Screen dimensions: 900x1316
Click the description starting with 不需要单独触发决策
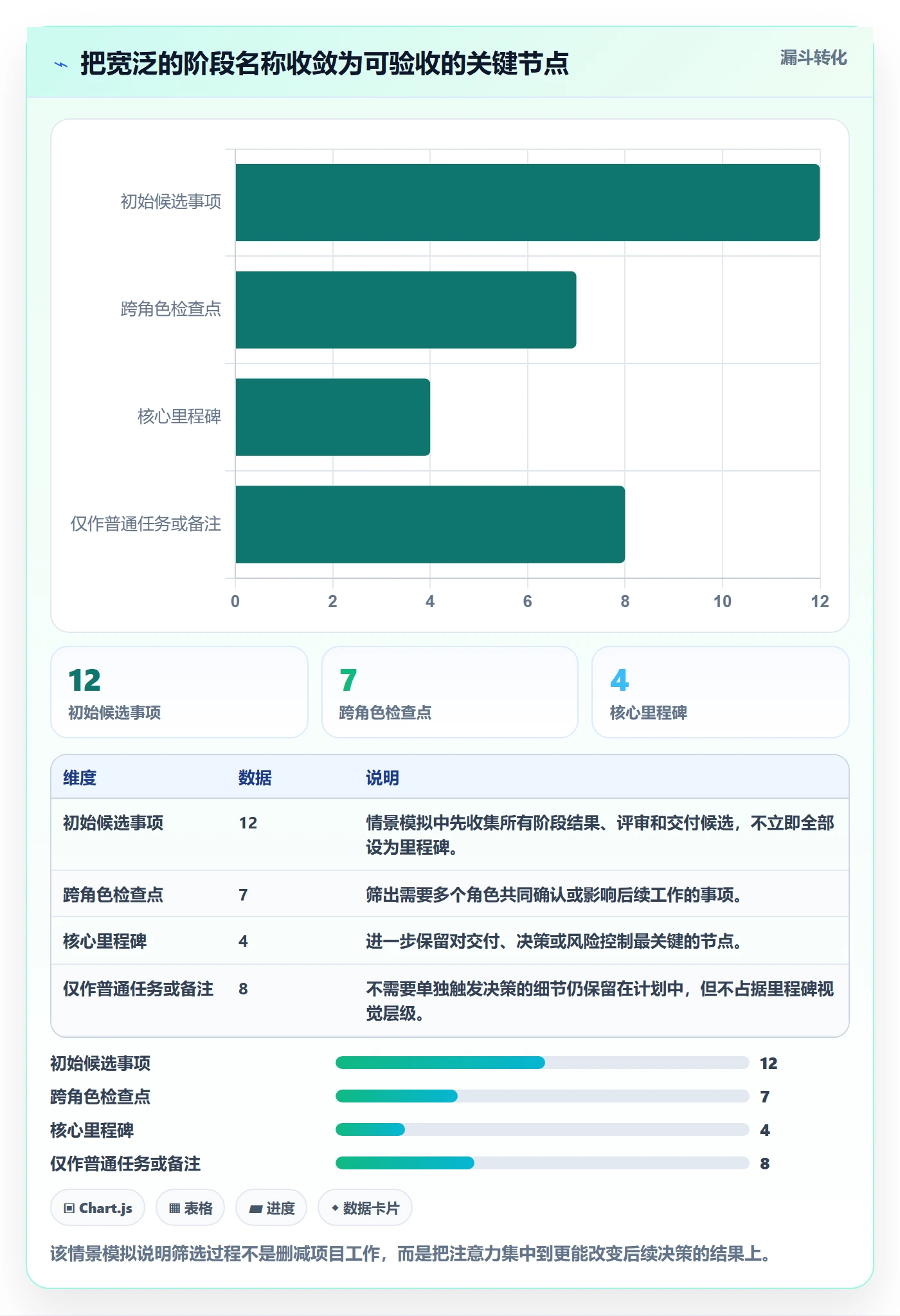600,1001
